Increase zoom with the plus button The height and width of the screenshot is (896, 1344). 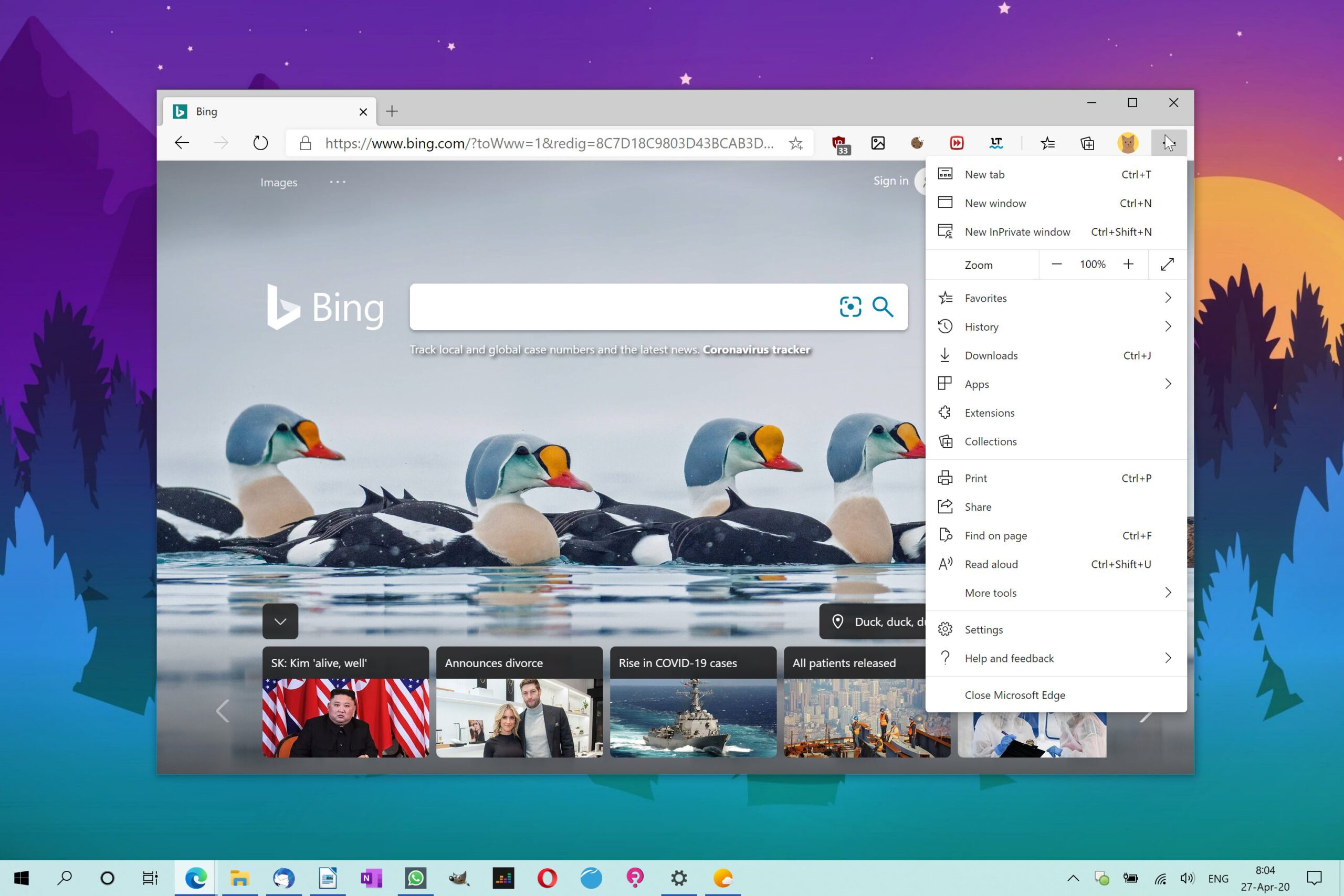coord(1129,264)
